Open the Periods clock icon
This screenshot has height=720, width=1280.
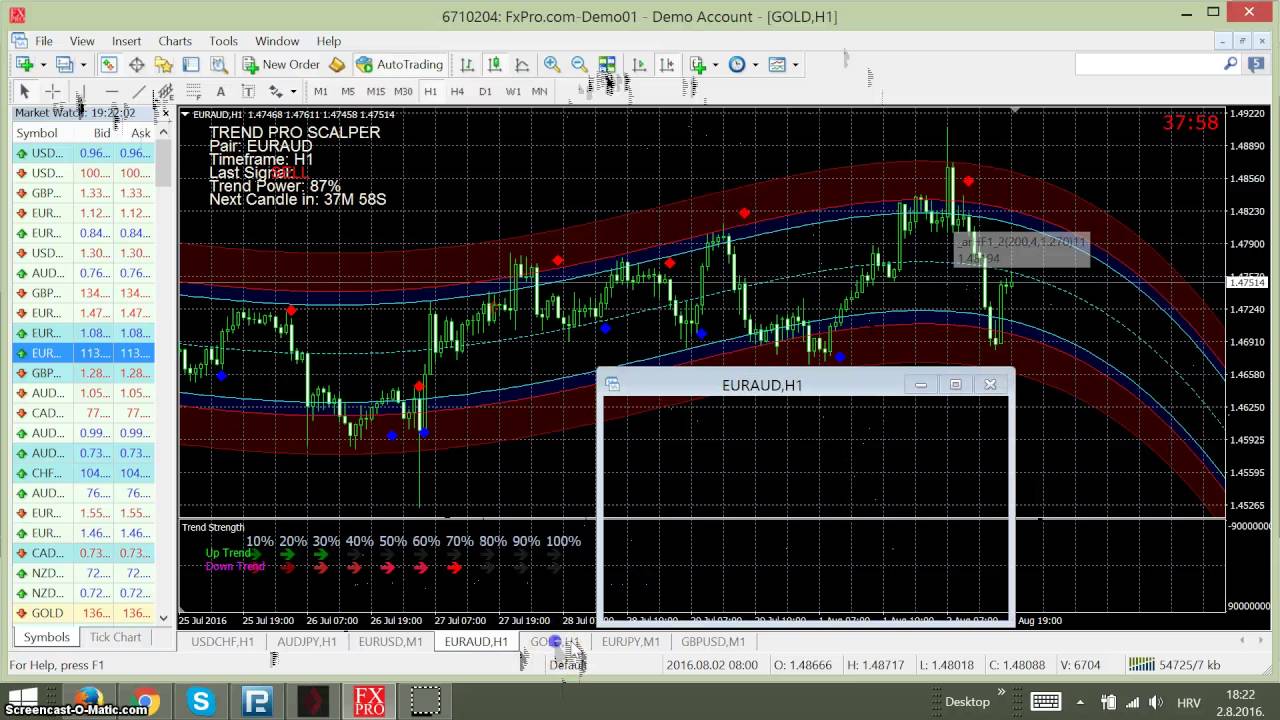[737, 64]
